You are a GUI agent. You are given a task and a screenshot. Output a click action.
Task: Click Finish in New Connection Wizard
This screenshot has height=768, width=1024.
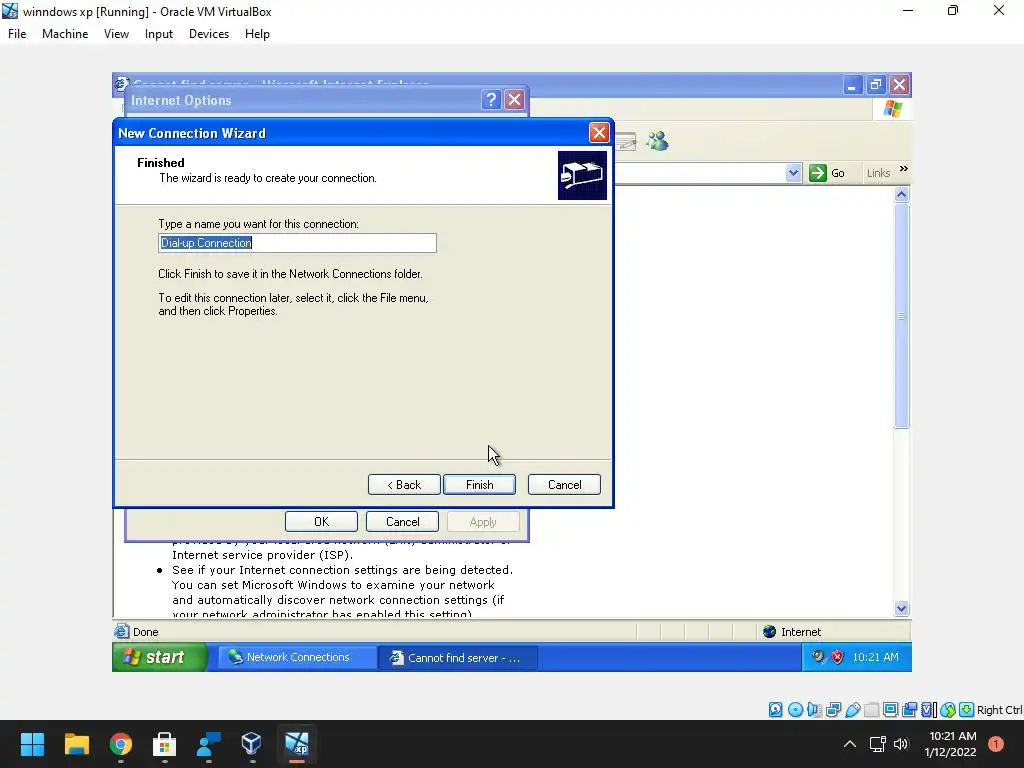[x=479, y=485]
